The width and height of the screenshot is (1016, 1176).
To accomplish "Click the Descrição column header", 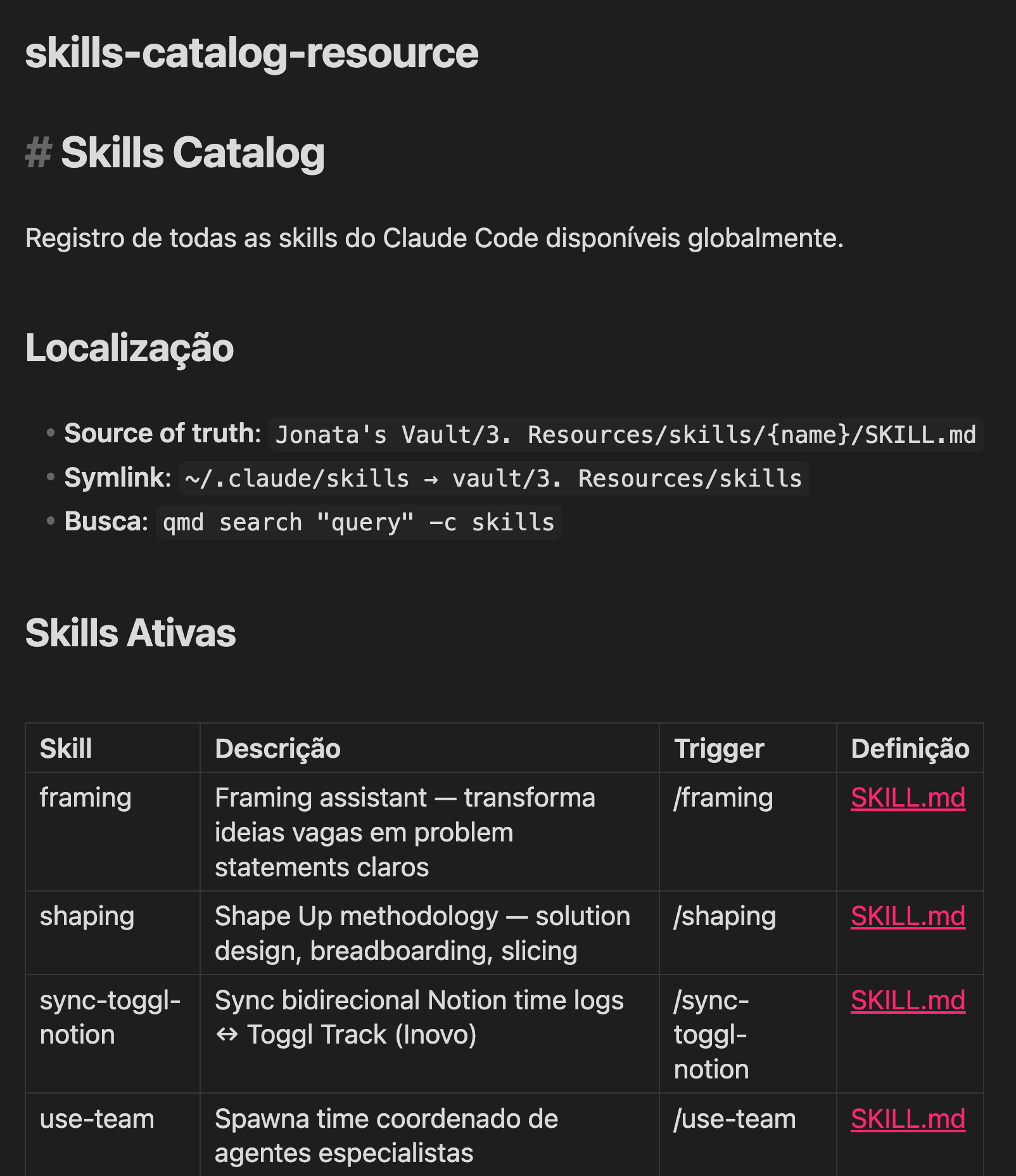I will point(277,748).
